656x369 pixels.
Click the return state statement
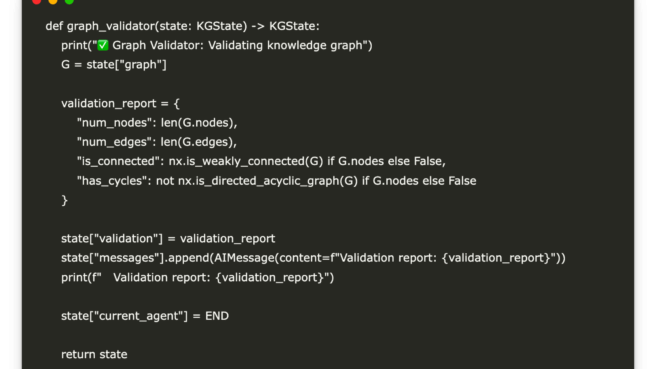click(x=94, y=354)
